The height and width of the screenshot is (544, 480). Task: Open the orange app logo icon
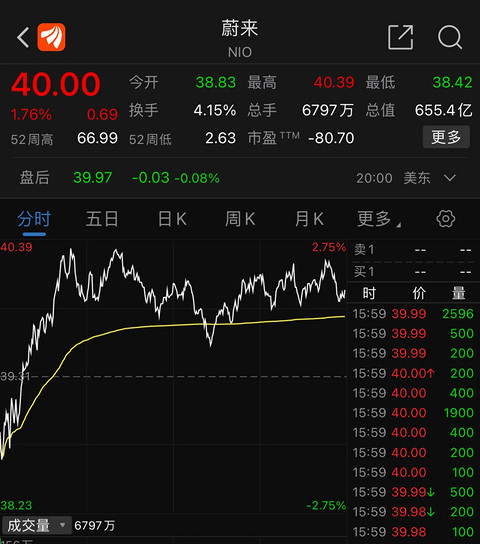coord(51,37)
